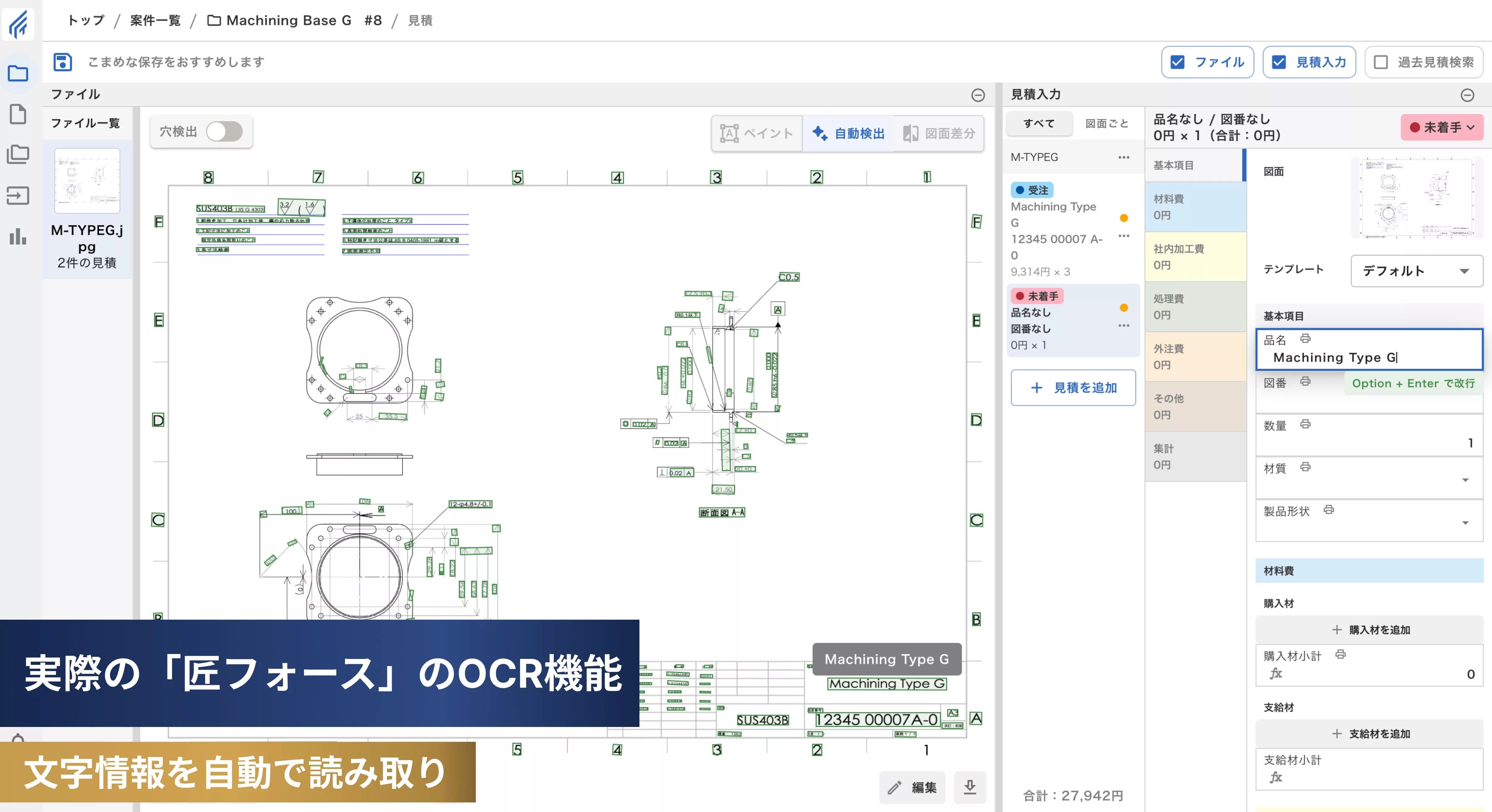Click the print icon next to 数量

click(1305, 424)
